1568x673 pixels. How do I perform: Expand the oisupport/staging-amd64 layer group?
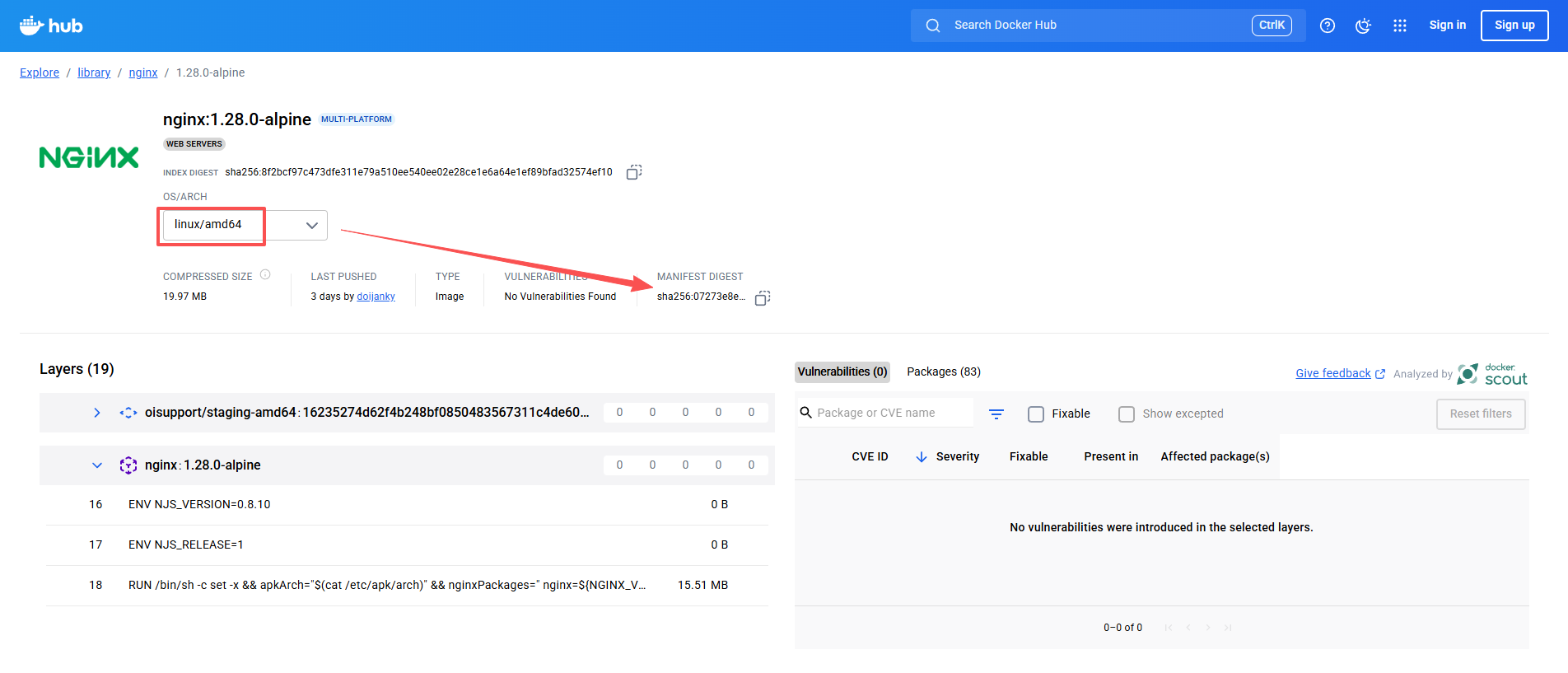pos(97,413)
